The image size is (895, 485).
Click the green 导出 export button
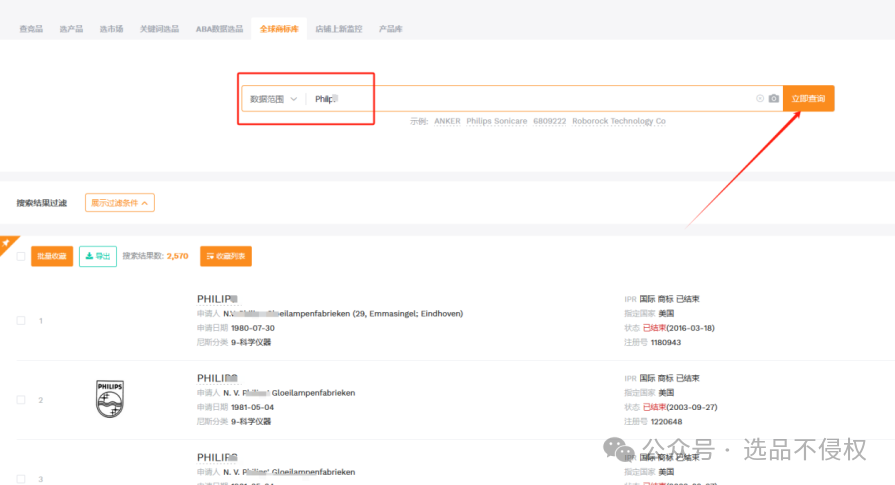pyautogui.click(x=98, y=256)
